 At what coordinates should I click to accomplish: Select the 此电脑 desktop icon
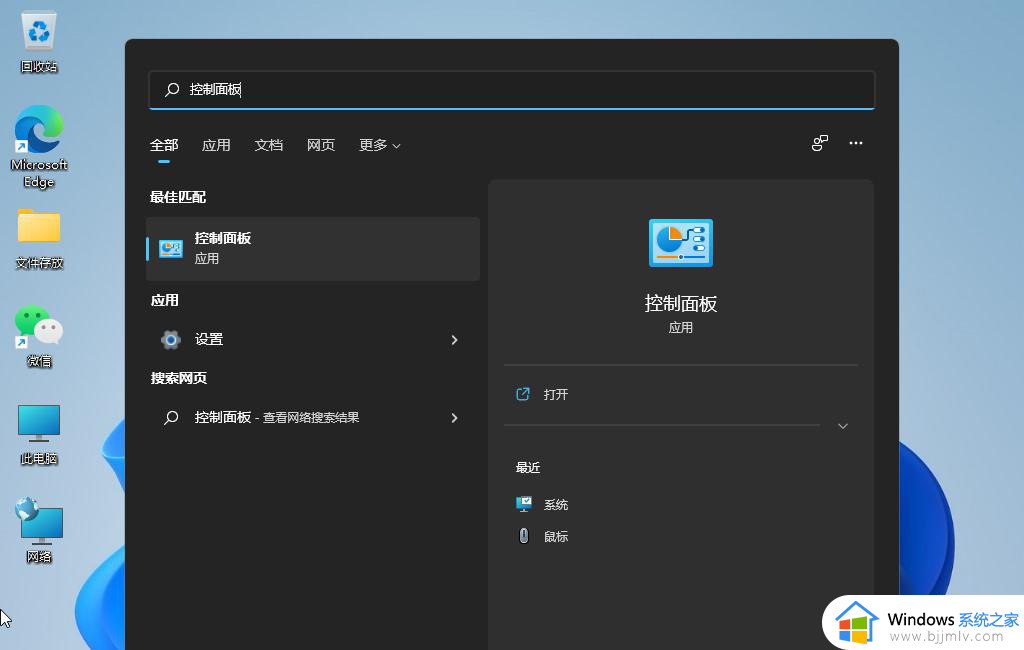coord(39,434)
